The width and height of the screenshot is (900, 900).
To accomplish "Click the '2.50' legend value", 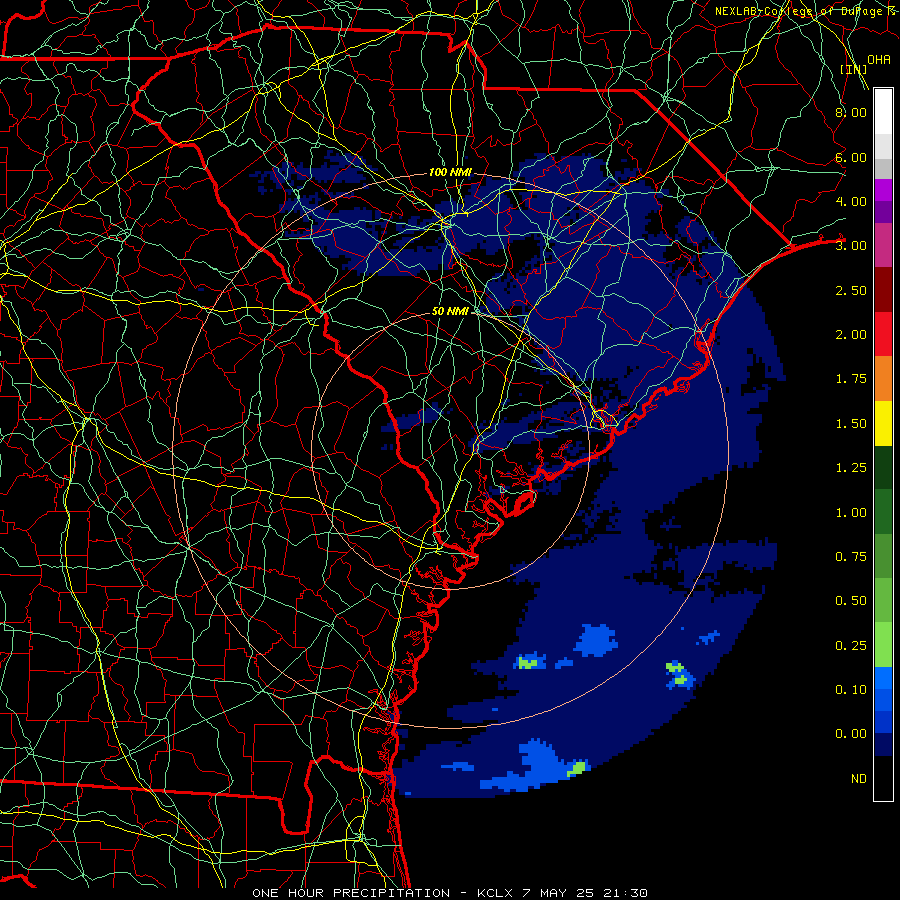I will [x=851, y=290].
